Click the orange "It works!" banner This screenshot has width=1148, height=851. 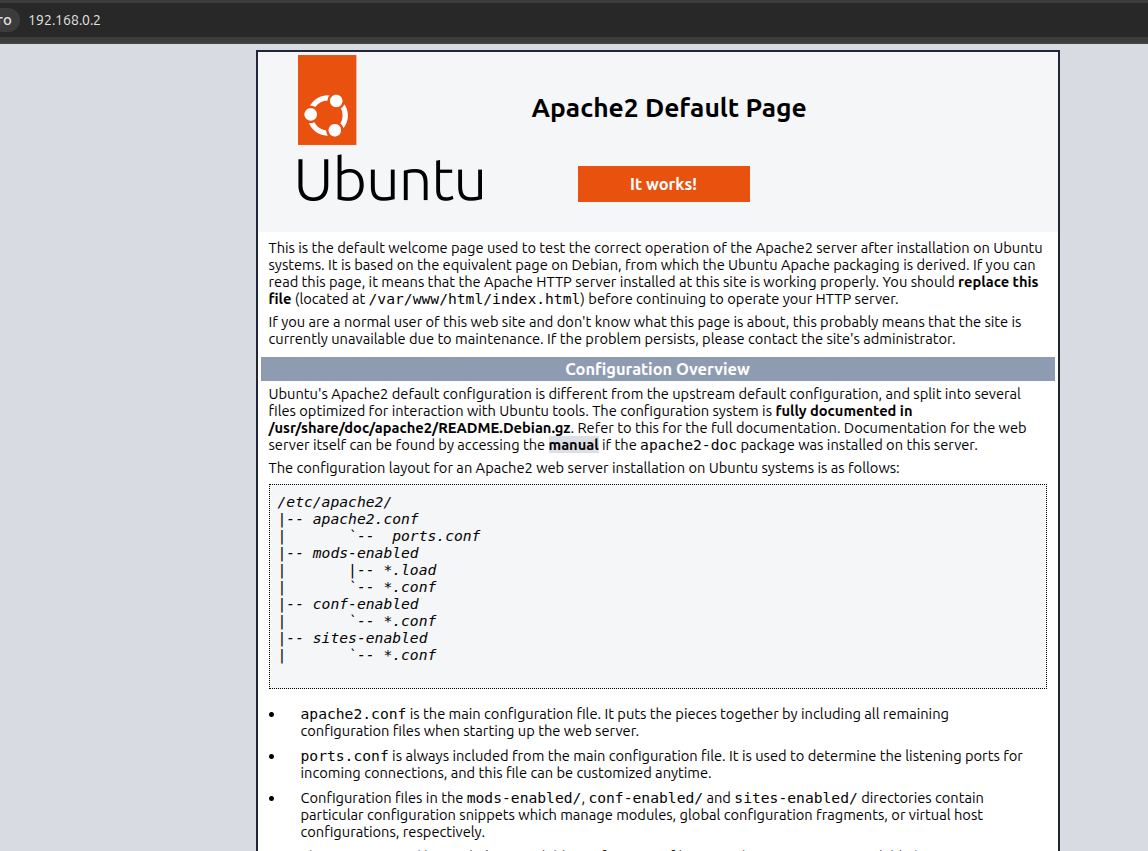[663, 184]
